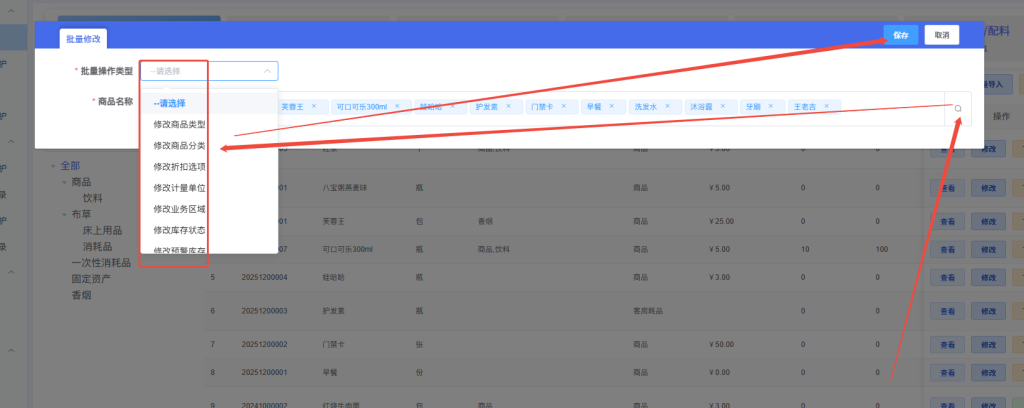Screen dimensions: 1024x408
Task: Remove the 芙蓉王 tag
Action: 313,106
